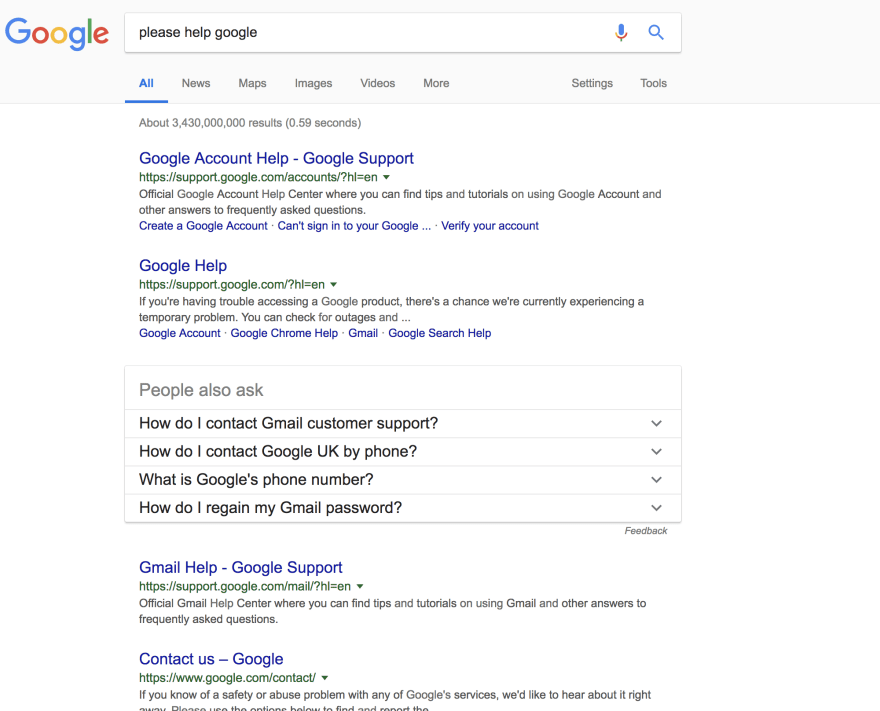
Task: Click into the search field containing "please help google"
Action: click(x=370, y=33)
